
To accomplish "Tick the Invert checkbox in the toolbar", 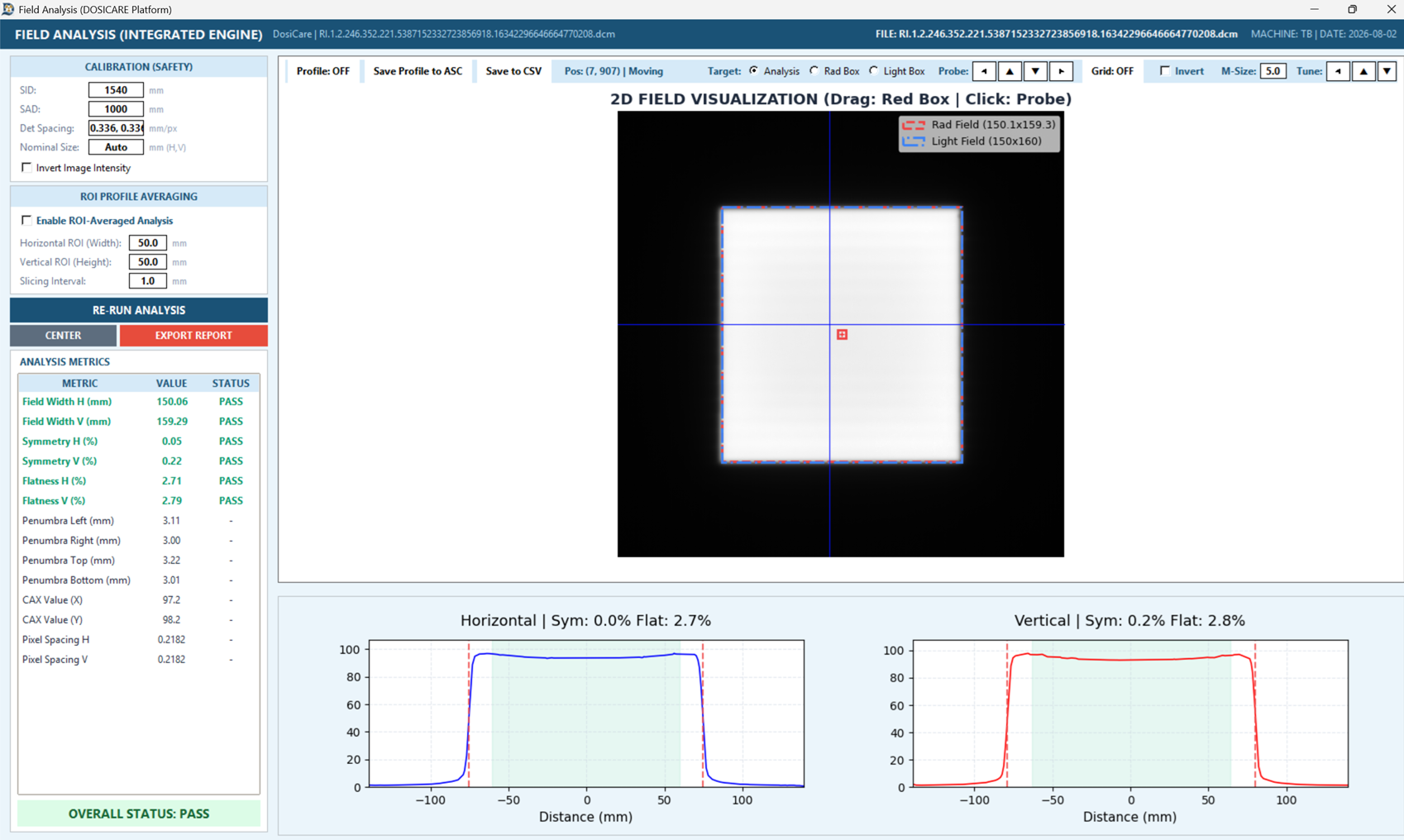I will [1164, 71].
